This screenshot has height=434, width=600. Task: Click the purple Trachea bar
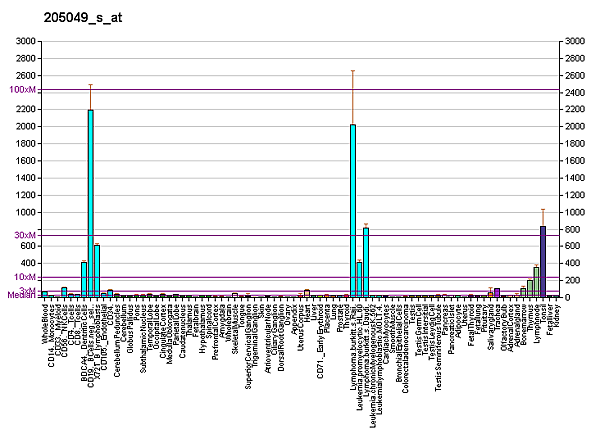pos(497,292)
